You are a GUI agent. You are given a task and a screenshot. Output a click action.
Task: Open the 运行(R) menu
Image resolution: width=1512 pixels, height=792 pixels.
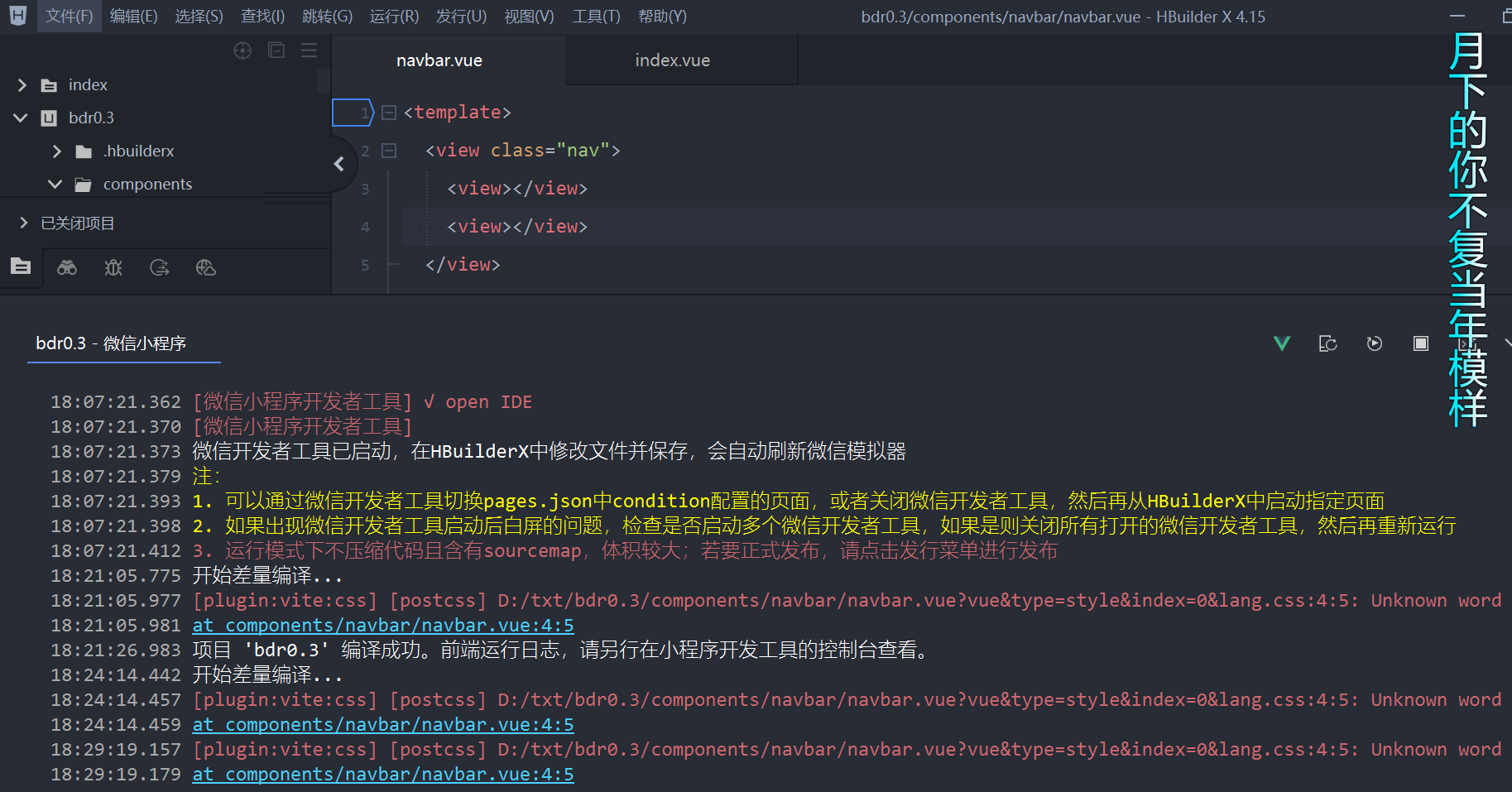(x=394, y=17)
